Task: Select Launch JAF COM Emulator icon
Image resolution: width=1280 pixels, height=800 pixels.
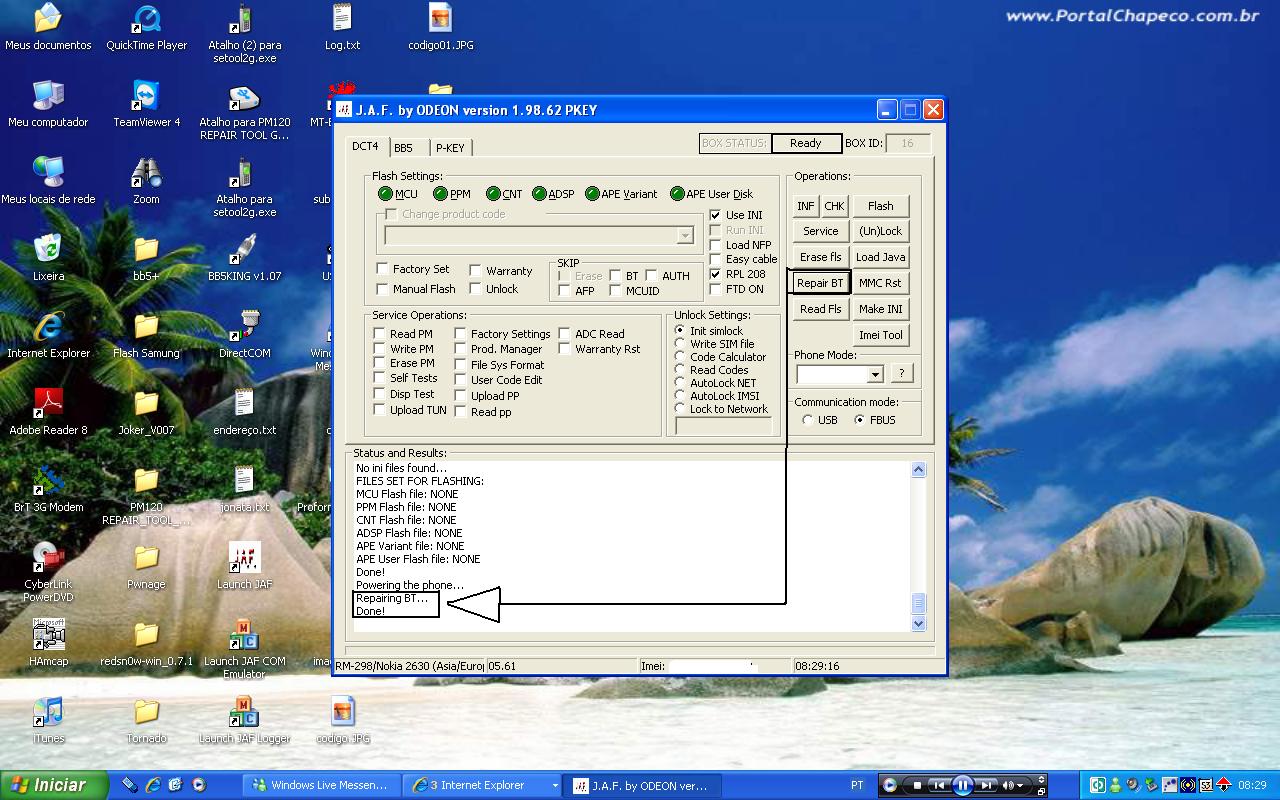Action: [244, 648]
